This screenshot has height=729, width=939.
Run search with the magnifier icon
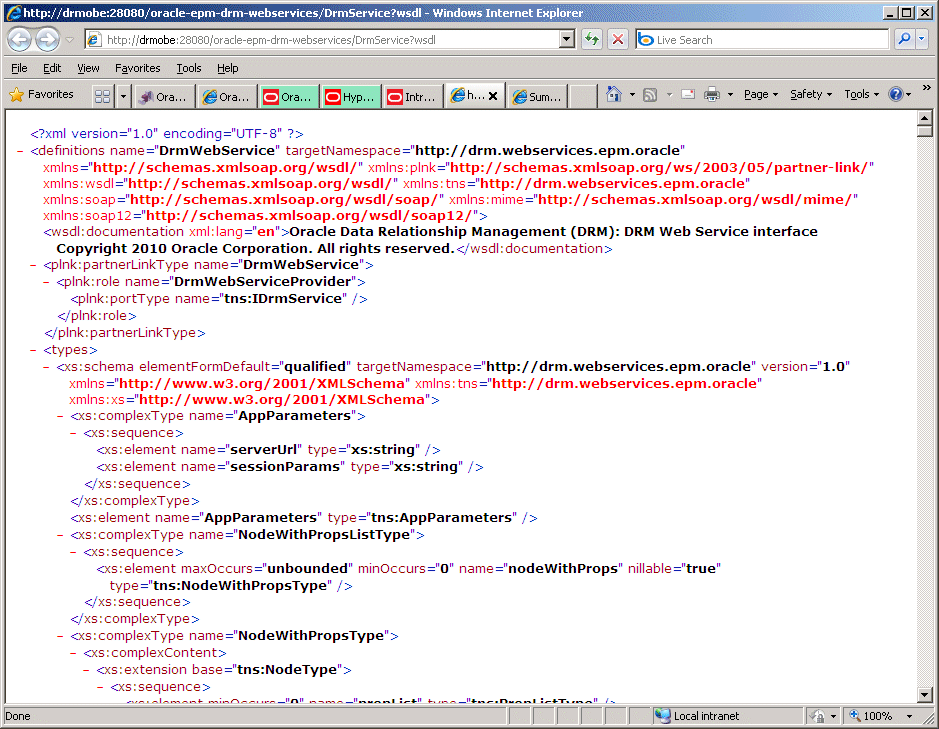904,40
